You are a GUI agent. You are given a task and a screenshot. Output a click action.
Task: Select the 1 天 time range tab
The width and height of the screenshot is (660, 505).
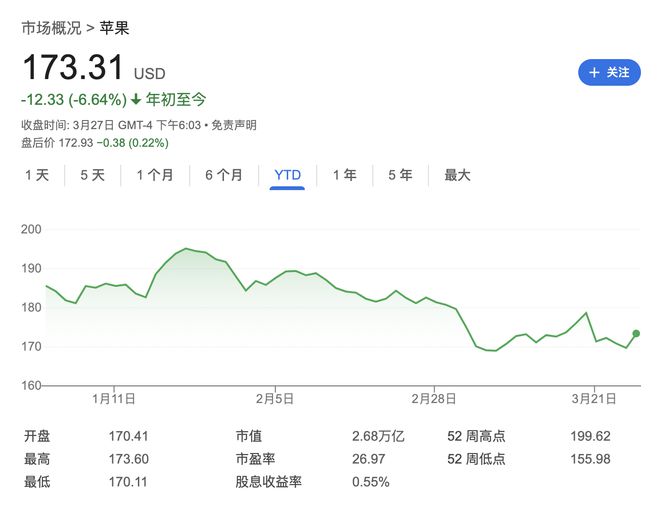[x=37, y=175]
